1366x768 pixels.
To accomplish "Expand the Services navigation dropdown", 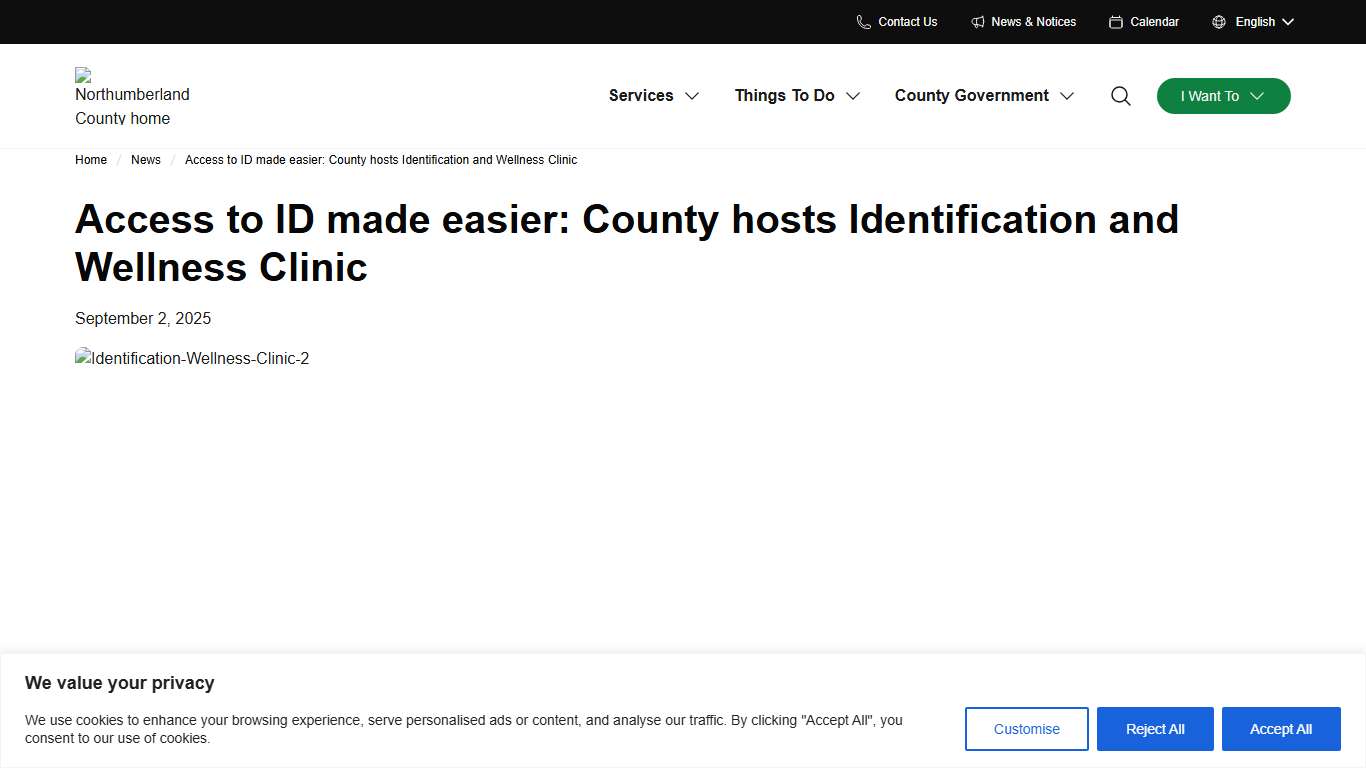I will (x=692, y=96).
